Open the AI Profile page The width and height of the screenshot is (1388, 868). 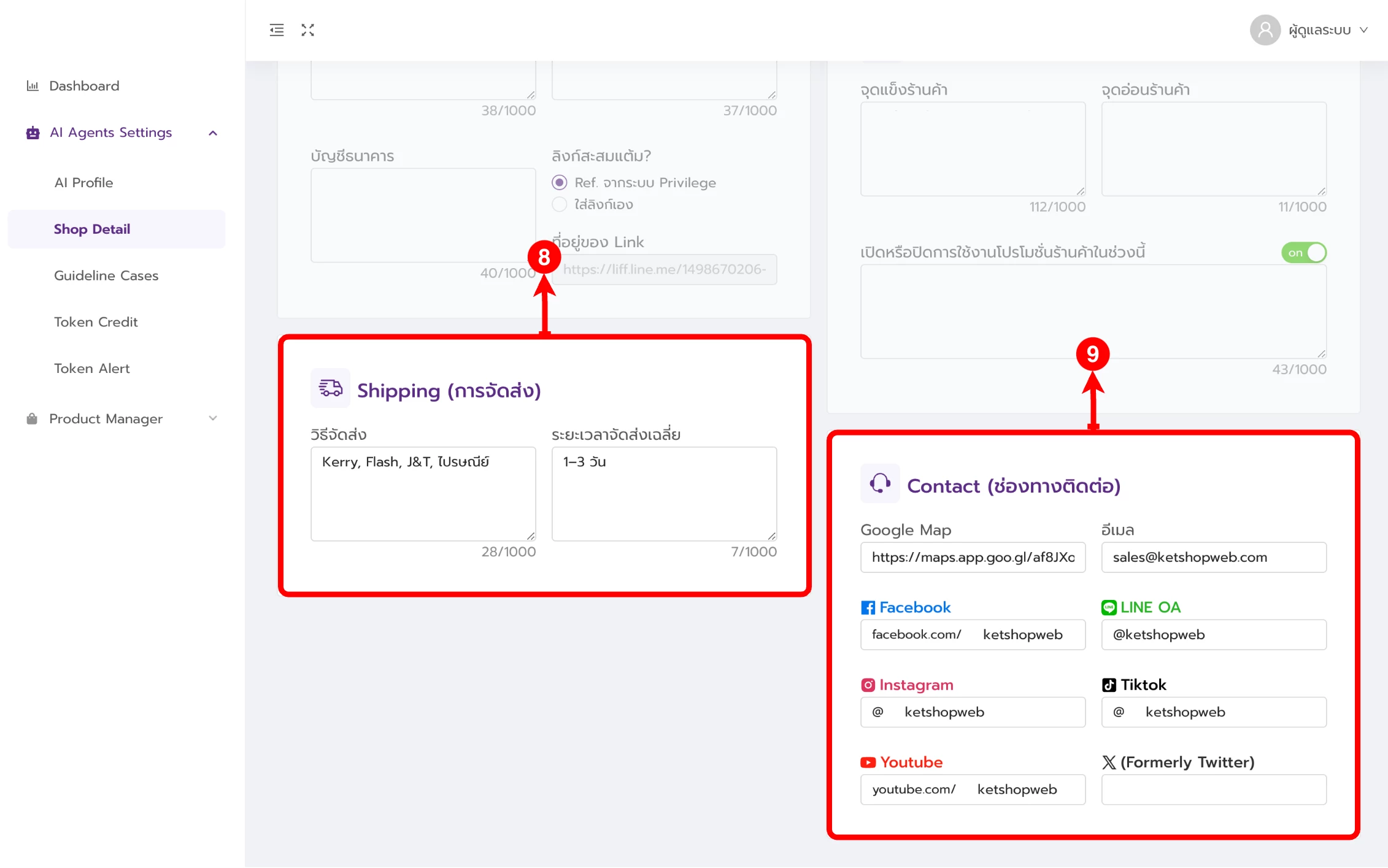[x=83, y=183]
